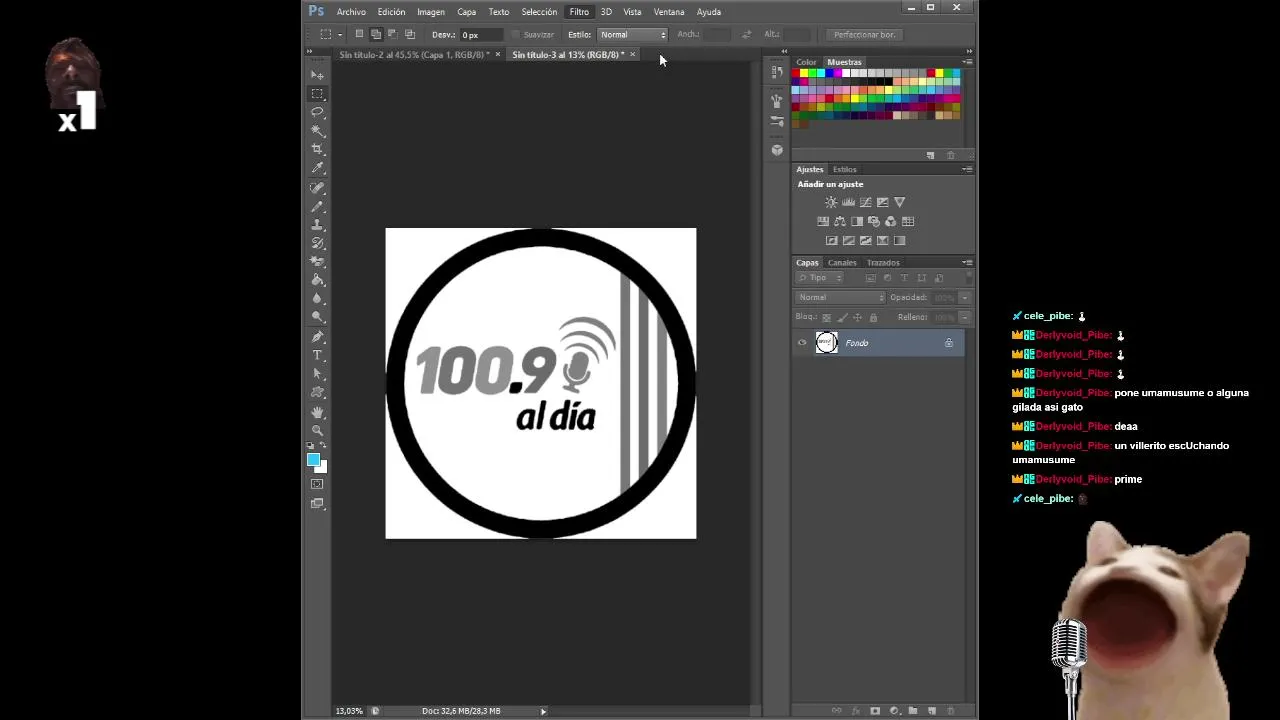Select the Custom Shape tool
The height and width of the screenshot is (720, 1280).
[x=317, y=393]
